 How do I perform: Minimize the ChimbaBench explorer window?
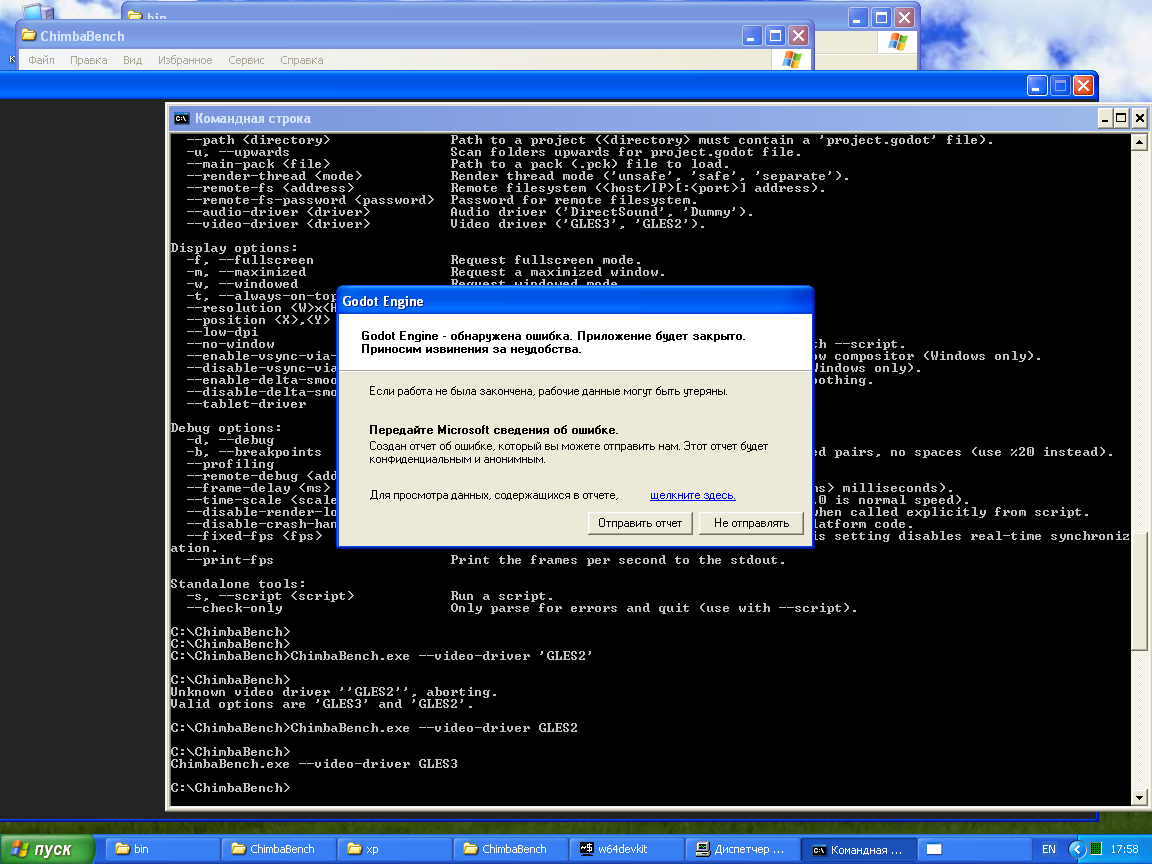(x=752, y=35)
